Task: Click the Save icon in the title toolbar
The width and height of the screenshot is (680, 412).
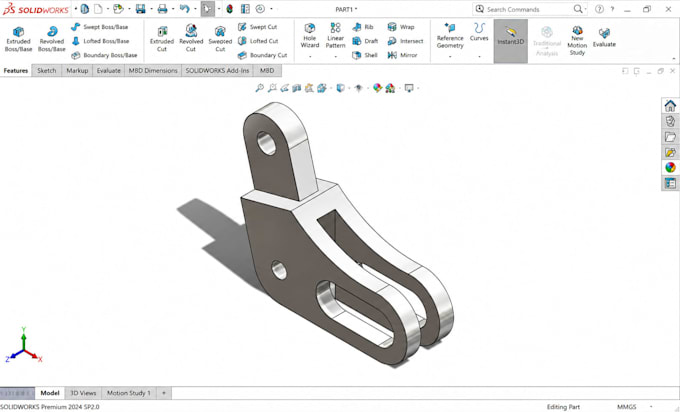Action: pos(140,9)
